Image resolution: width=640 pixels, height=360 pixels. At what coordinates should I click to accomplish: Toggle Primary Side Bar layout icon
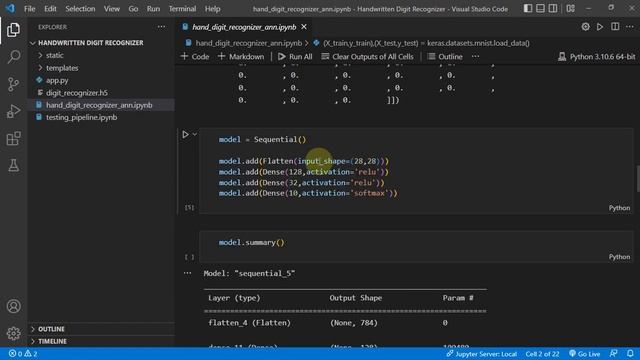[528, 8]
